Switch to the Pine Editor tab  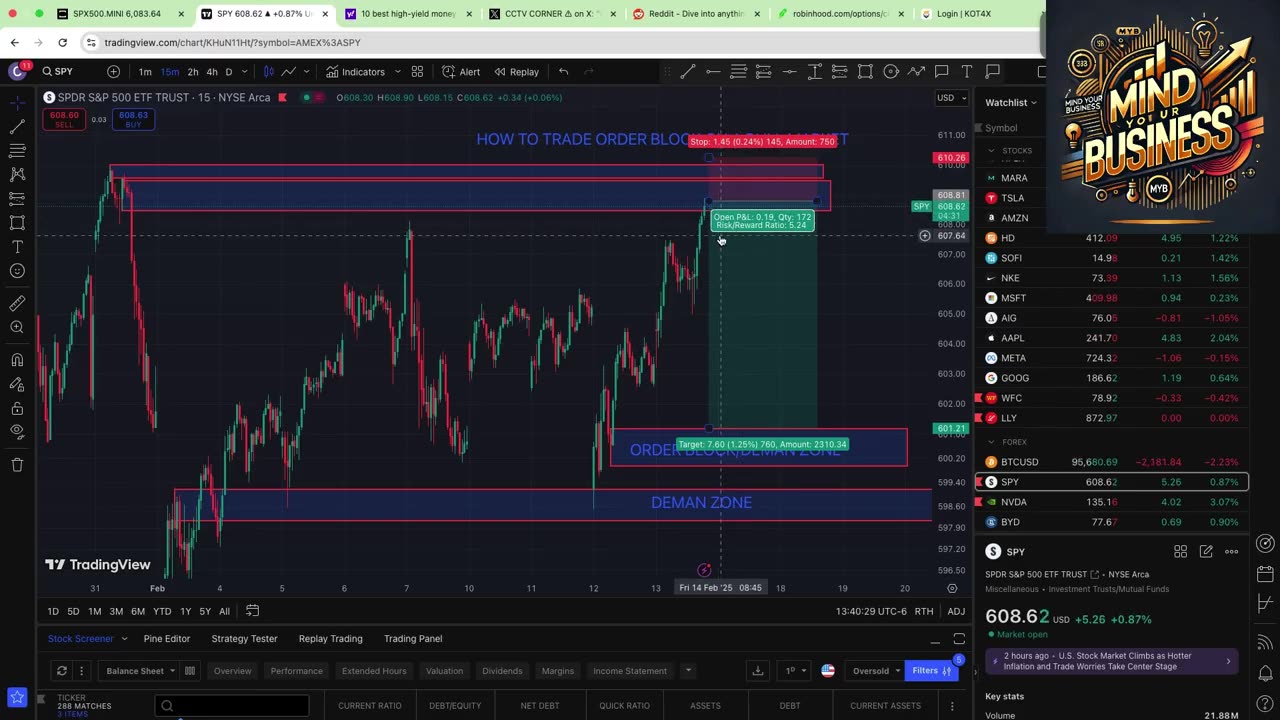pyautogui.click(x=167, y=639)
